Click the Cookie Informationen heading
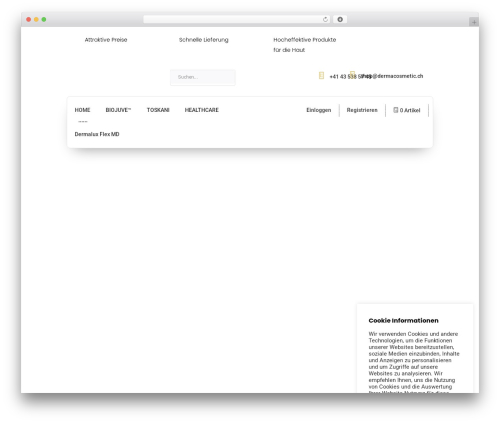500x423 pixels. [x=403, y=320]
